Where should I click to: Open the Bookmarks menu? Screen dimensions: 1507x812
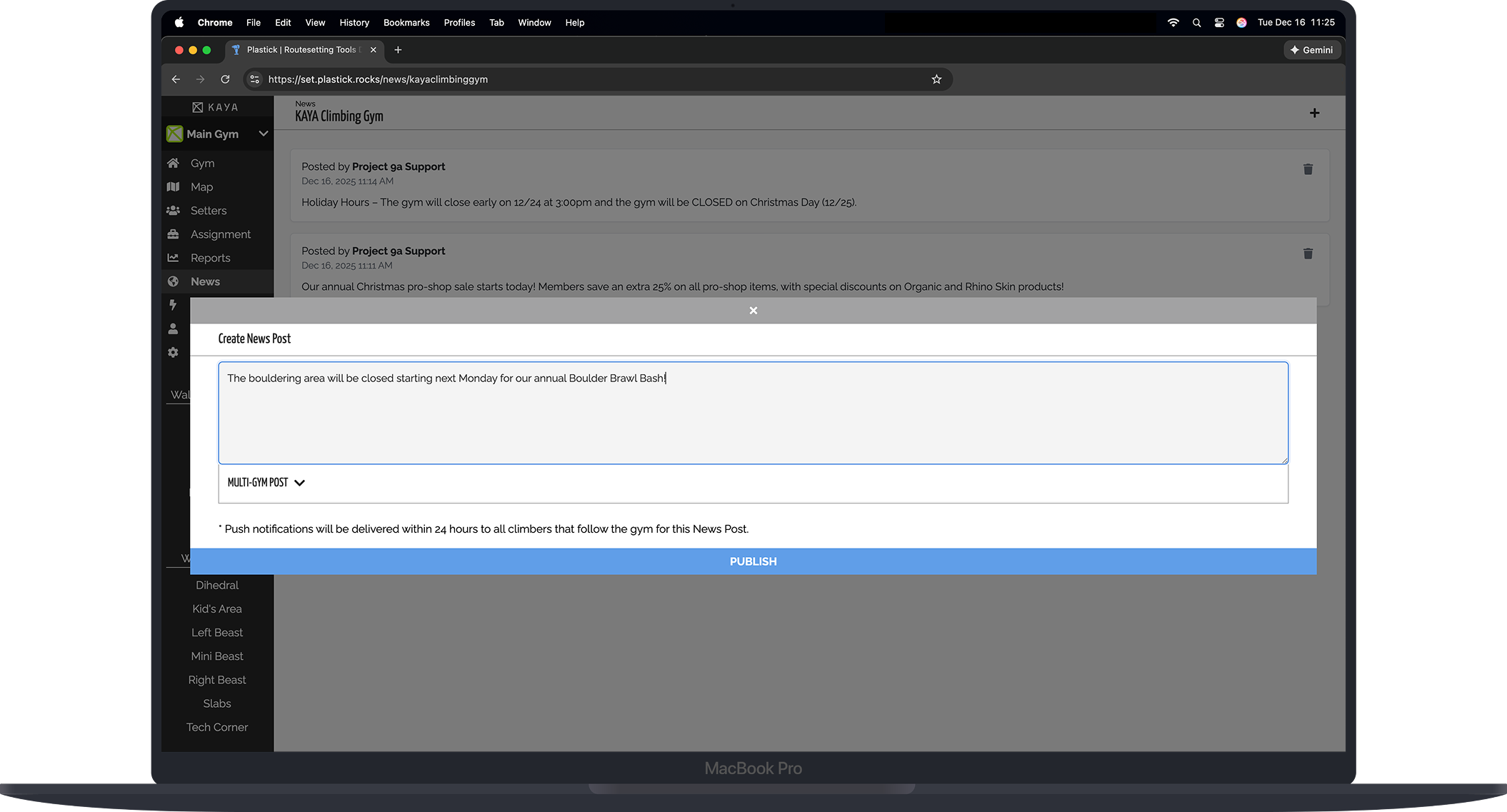pos(406,23)
